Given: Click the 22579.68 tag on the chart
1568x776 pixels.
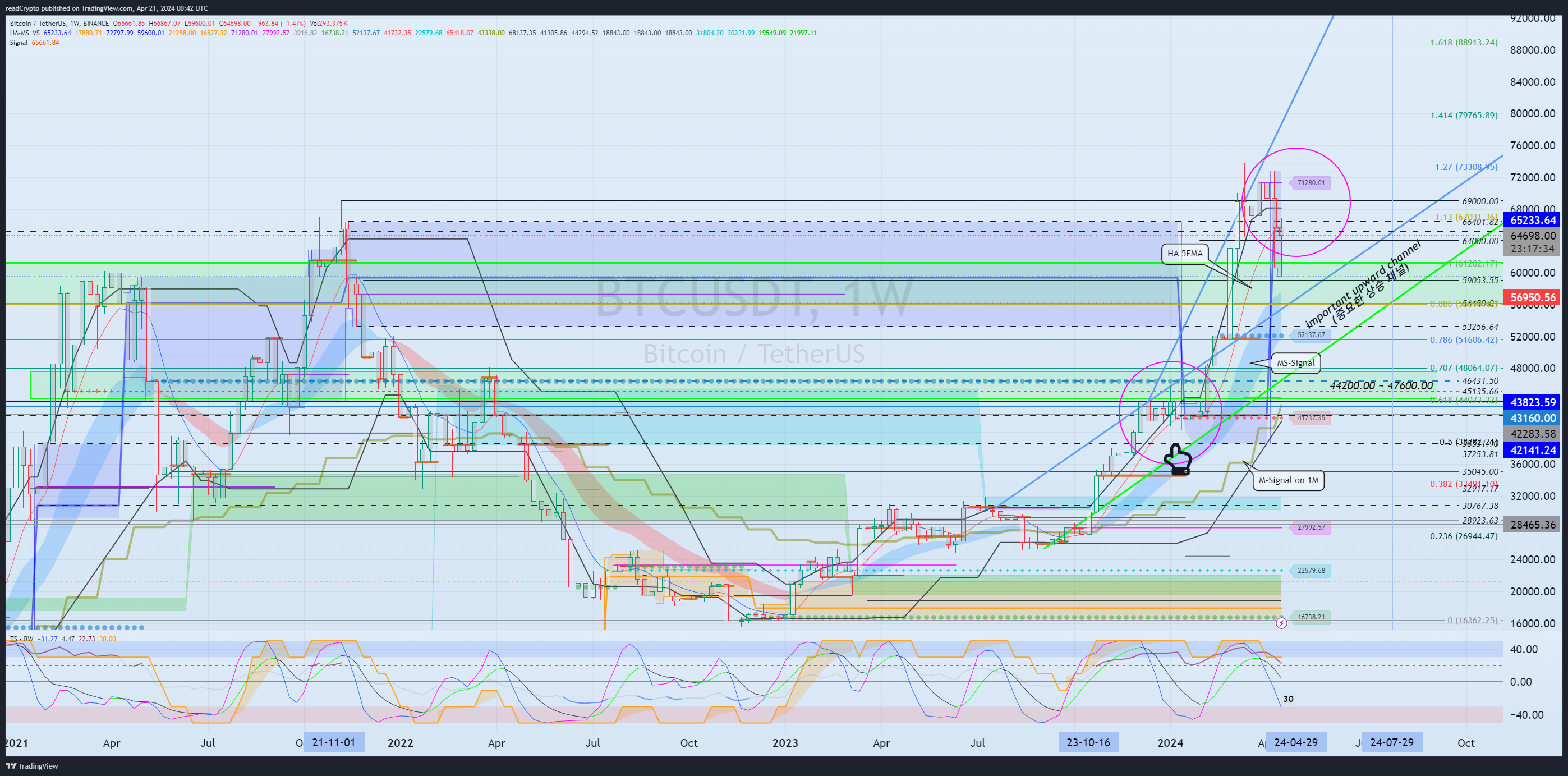Looking at the screenshot, I should [x=1311, y=571].
